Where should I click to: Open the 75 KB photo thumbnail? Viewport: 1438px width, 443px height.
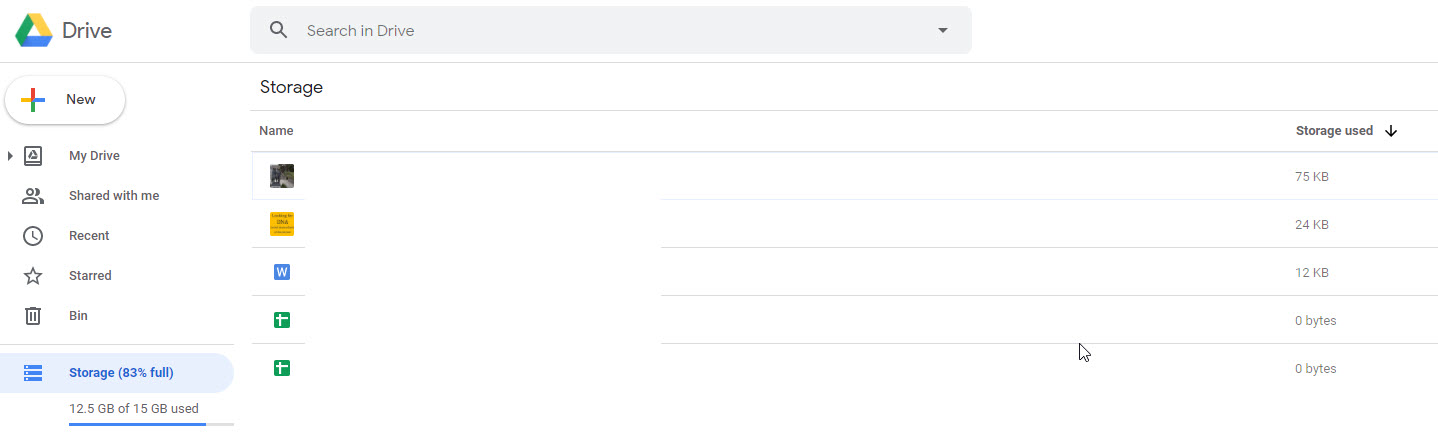click(x=282, y=176)
